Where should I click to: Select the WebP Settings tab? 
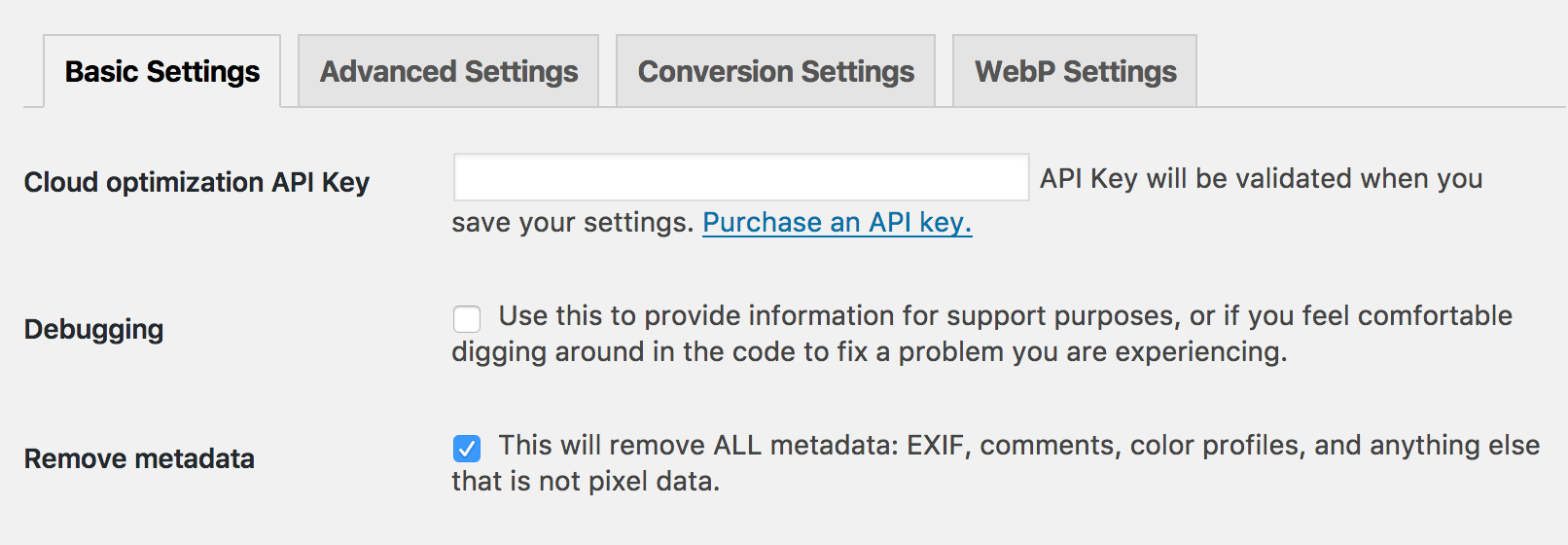coord(1075,72)
